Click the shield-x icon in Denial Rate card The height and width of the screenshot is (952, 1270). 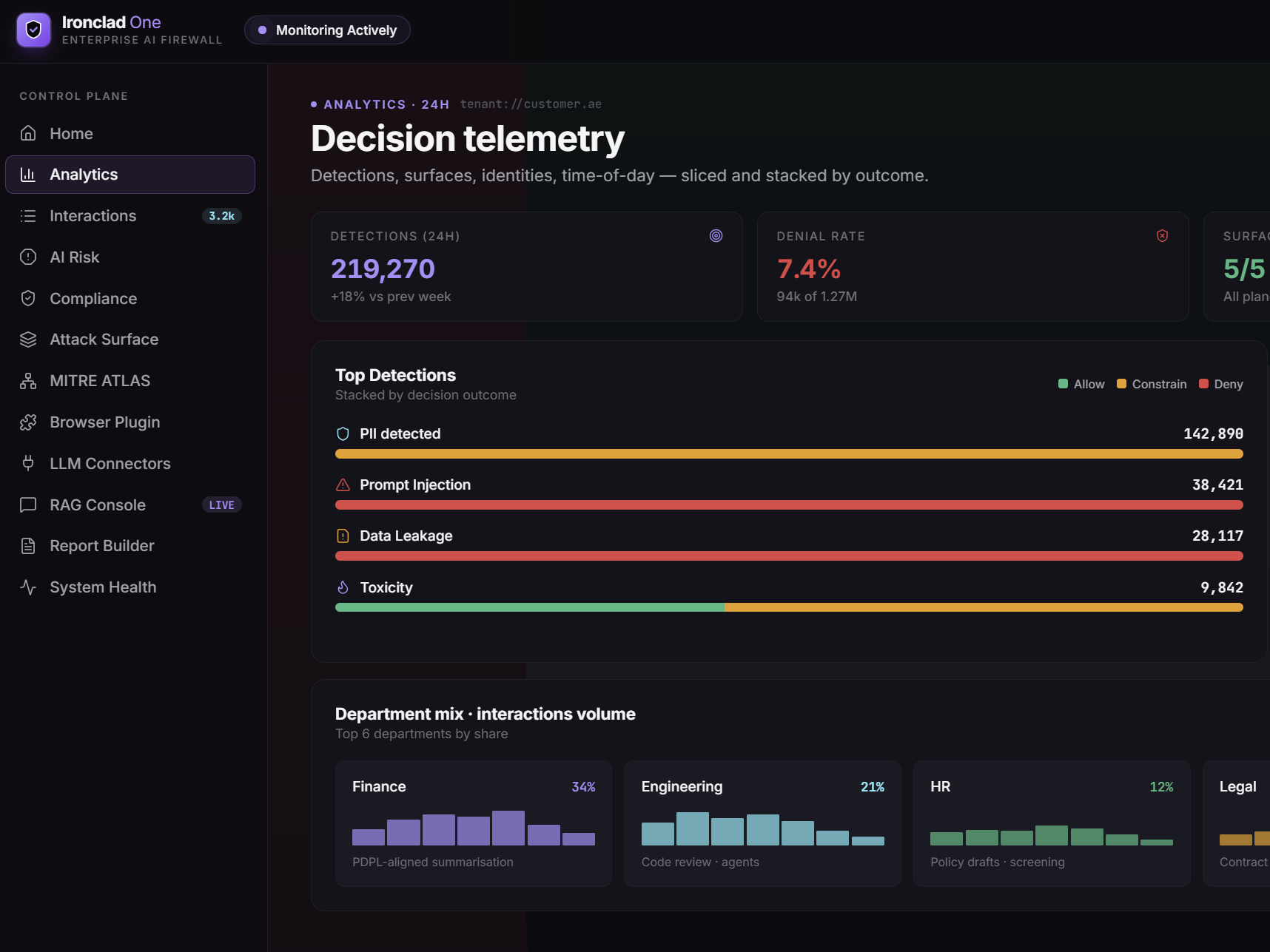(x=1162, y=236)
